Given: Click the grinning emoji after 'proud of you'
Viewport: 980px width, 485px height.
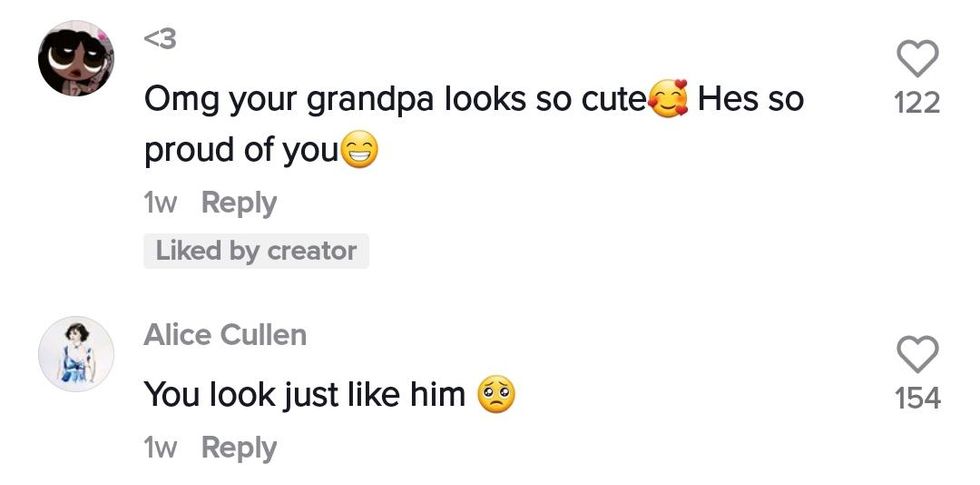Looking at the screenshot, I should pyautogui.click(x=361, y=151).
